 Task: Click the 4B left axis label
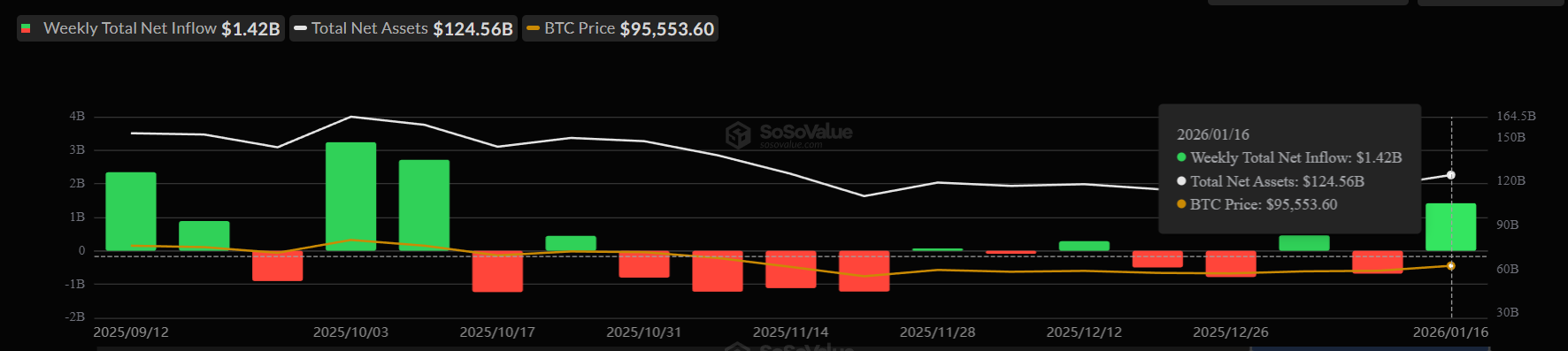pyautogui.click(x=77, y=117)
